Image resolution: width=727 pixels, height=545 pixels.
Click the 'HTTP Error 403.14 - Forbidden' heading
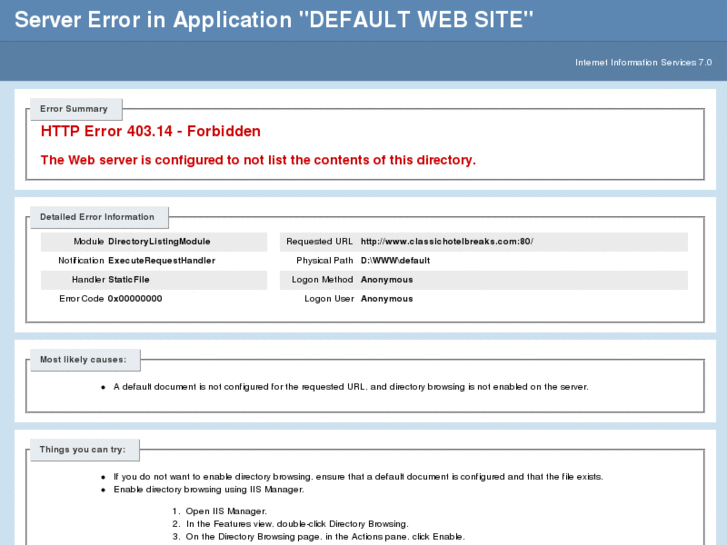[x=151, y=131]
